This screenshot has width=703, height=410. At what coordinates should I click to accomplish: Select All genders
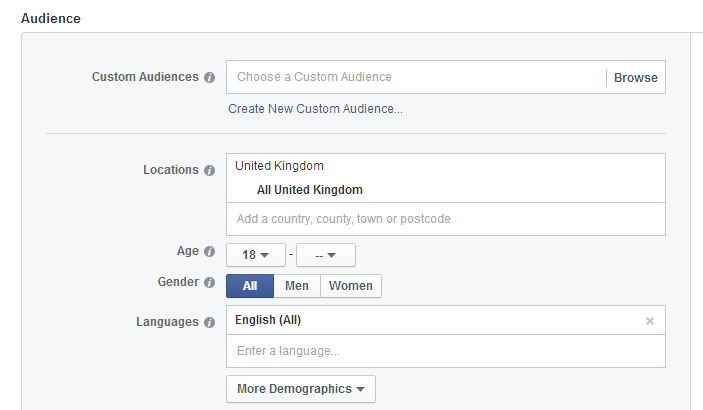click(250, 286)
